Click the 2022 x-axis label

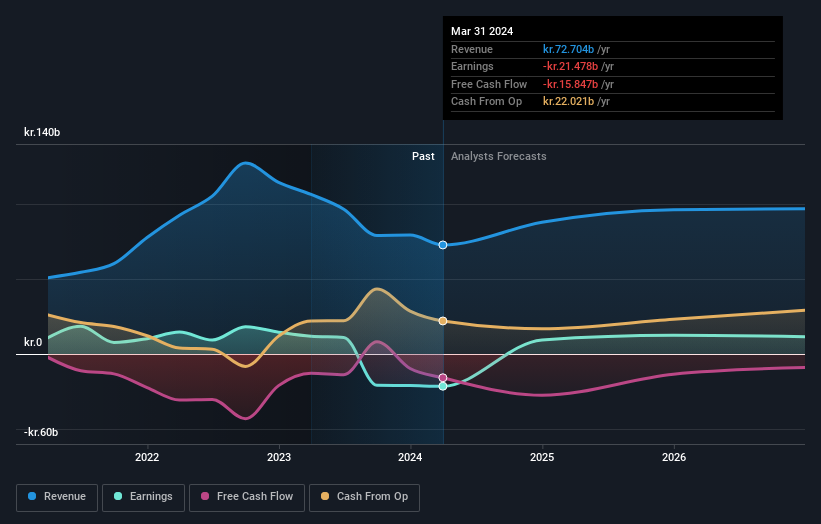coord(147,457)
